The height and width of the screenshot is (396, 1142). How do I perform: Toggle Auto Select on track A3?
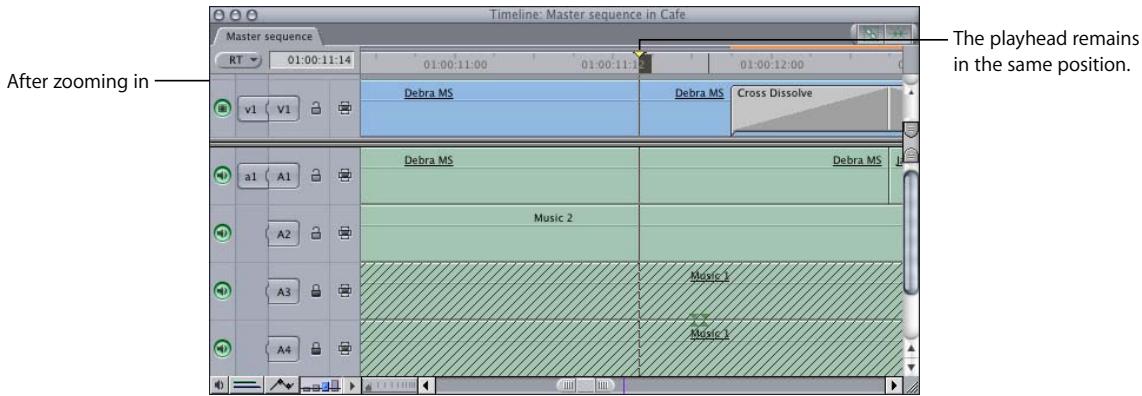[344, 291]
